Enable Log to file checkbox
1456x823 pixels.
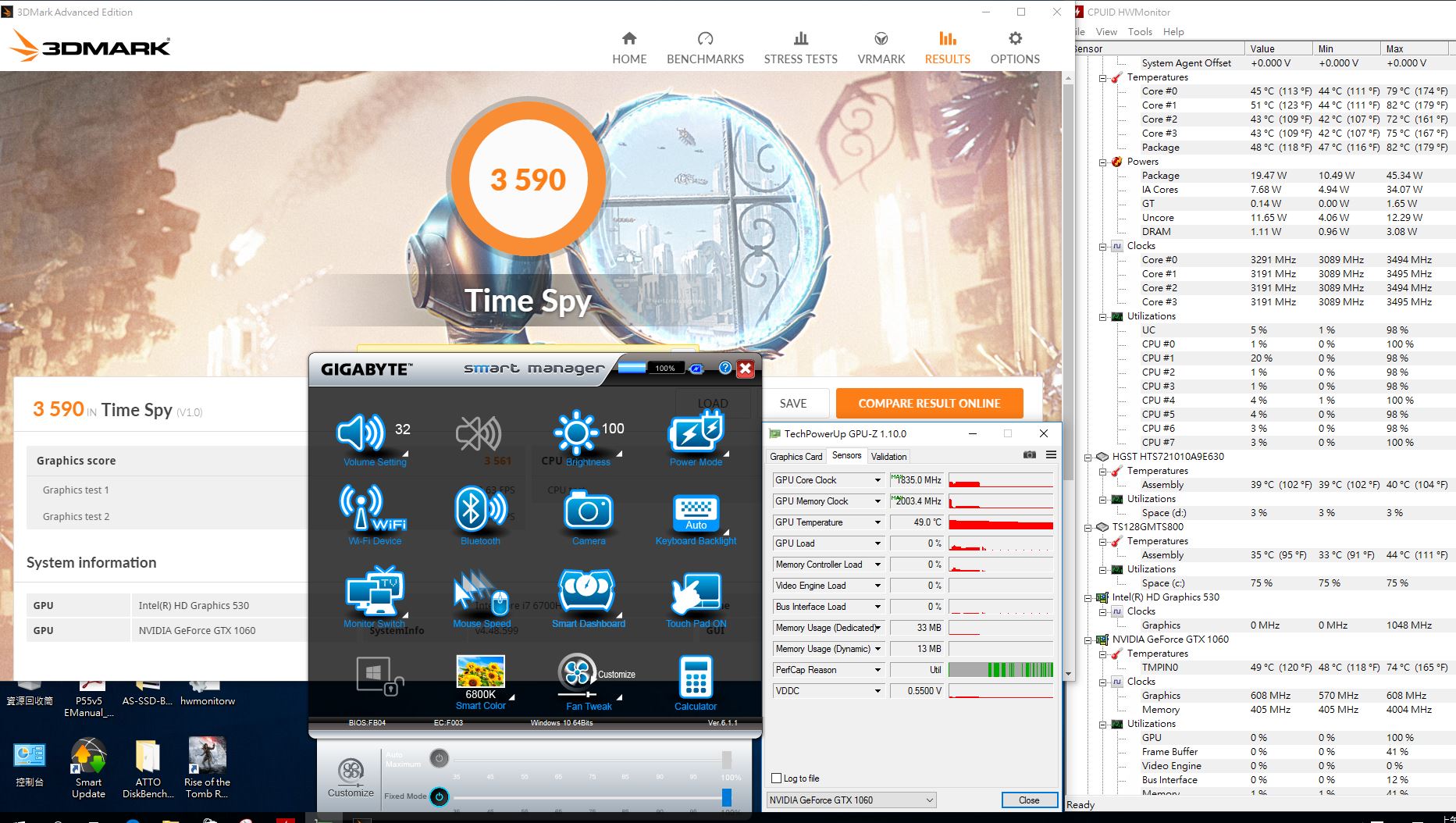point(776,778)
